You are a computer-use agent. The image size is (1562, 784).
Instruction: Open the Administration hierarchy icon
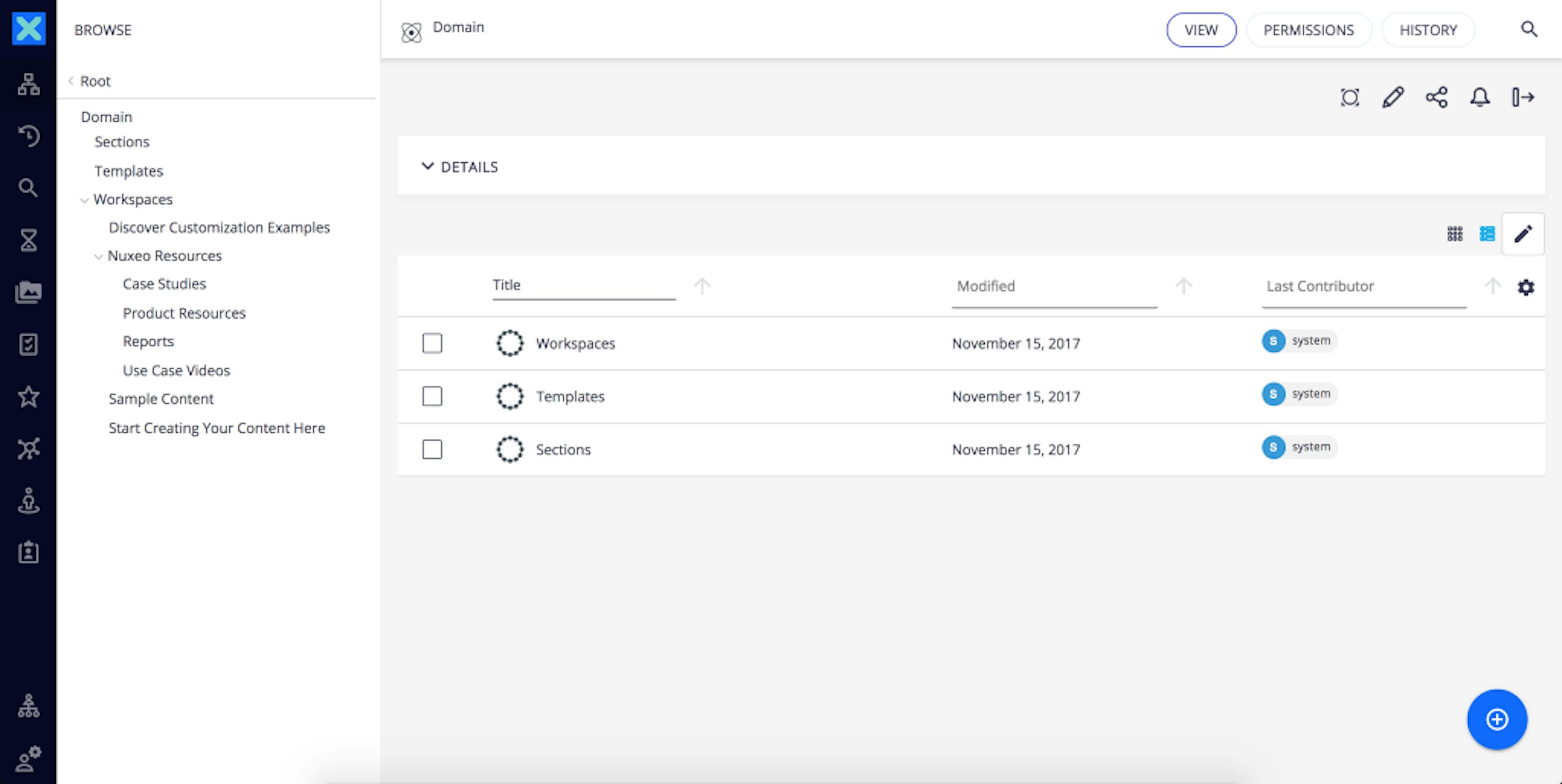click(28, 706)
